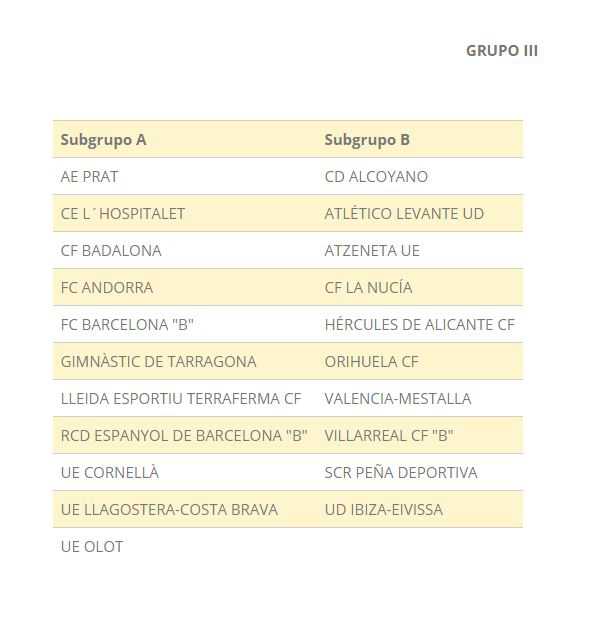Select the Subgrupo A column header
The height and width of the screenshot is (619, 614).
[103, 140]
